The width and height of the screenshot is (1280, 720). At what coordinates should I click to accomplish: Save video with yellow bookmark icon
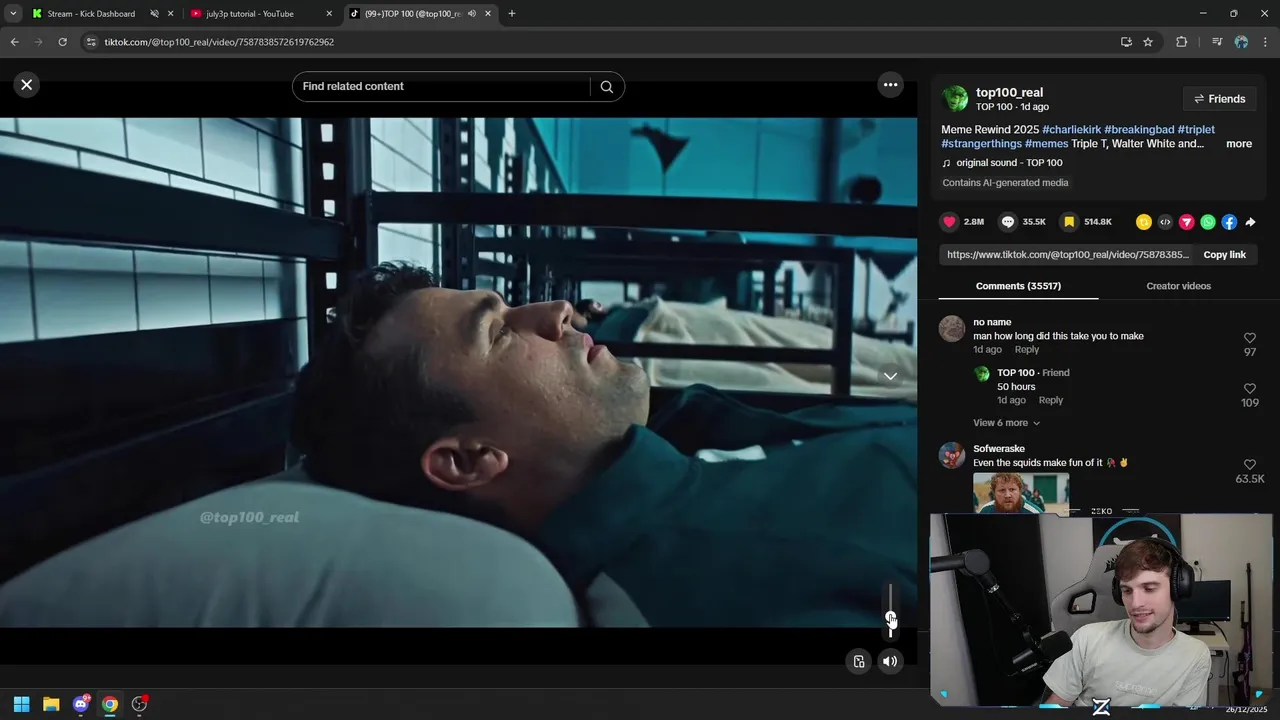[1069, 222]
